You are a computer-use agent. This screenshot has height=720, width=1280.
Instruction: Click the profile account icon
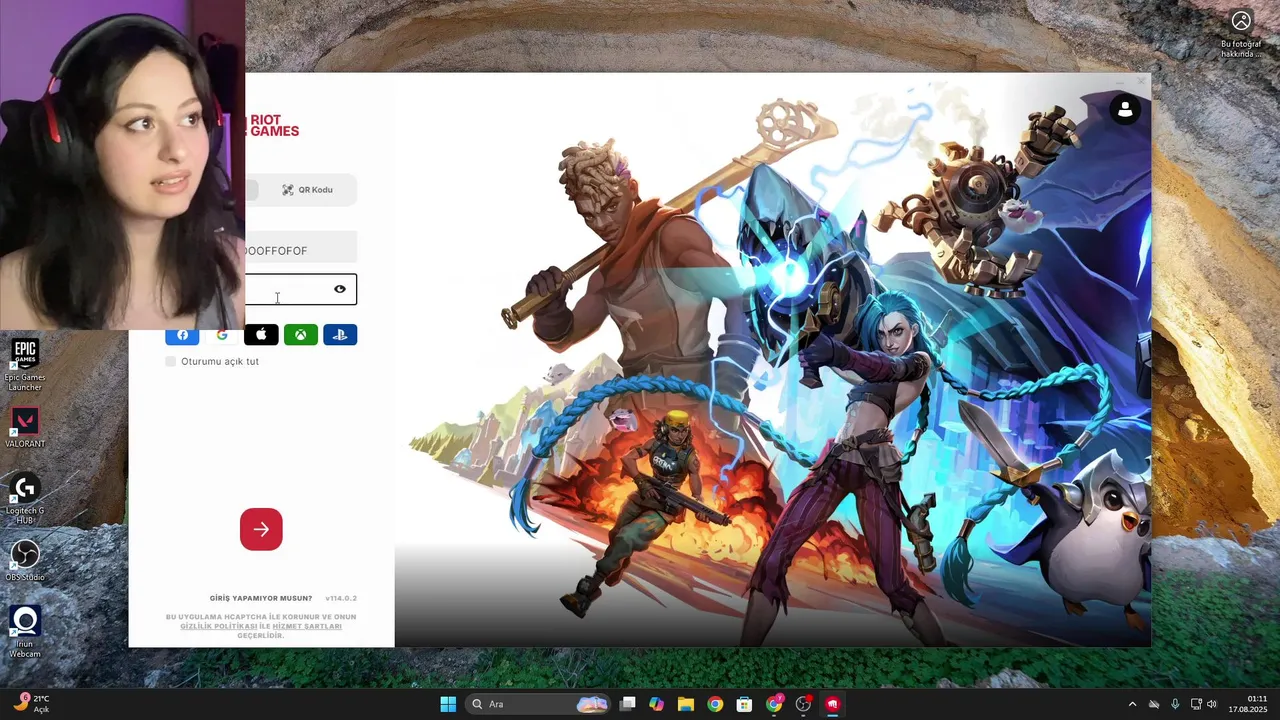click(x=1125, y=109)
